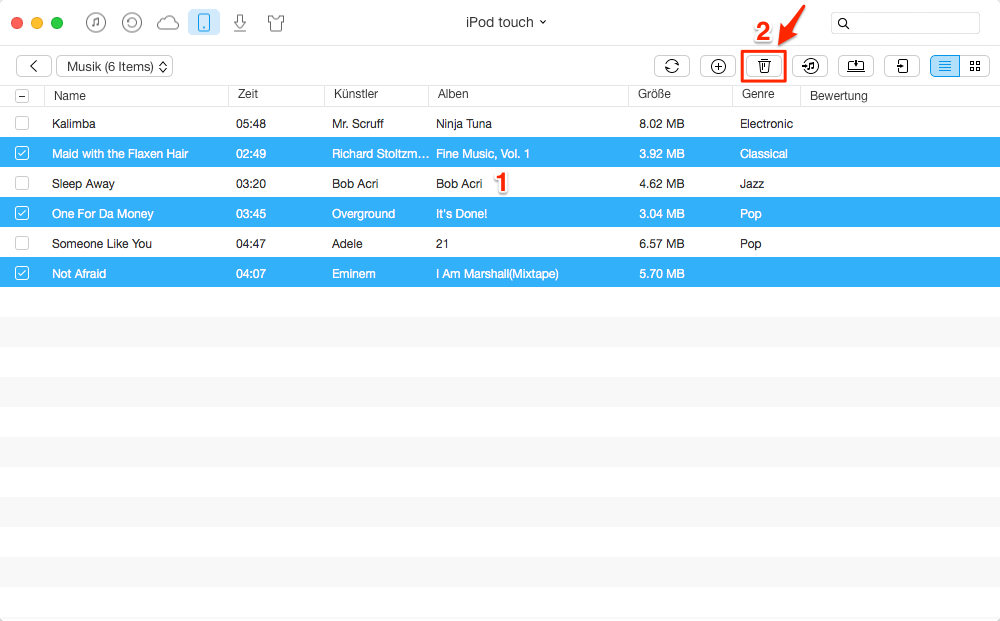Click album I Am Marshall(Mixtape)
This screenshot has height=621, width=1000.
point(497,274)
